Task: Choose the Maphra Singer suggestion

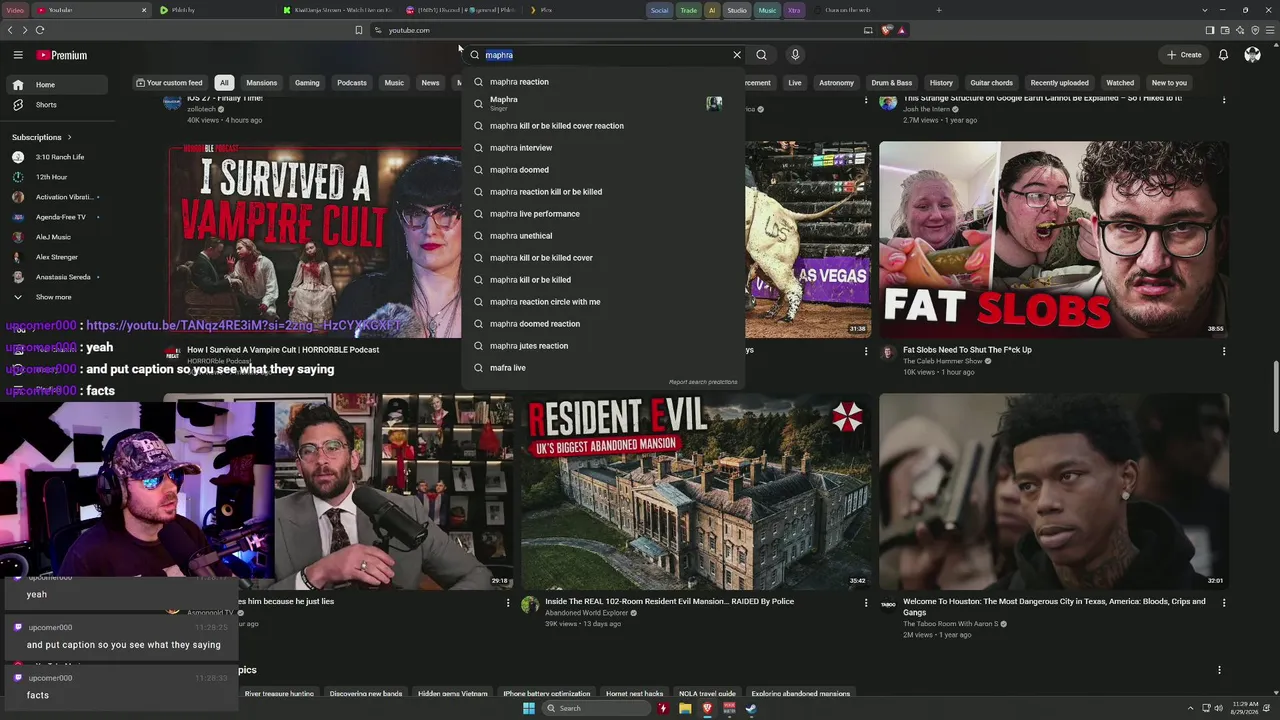Action: pos(603,103)
